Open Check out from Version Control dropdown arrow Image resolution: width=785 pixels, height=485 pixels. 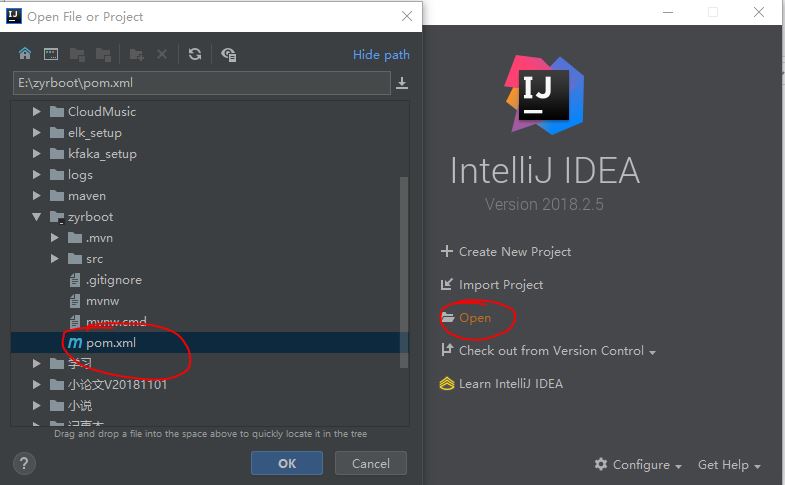click(652, 352)
